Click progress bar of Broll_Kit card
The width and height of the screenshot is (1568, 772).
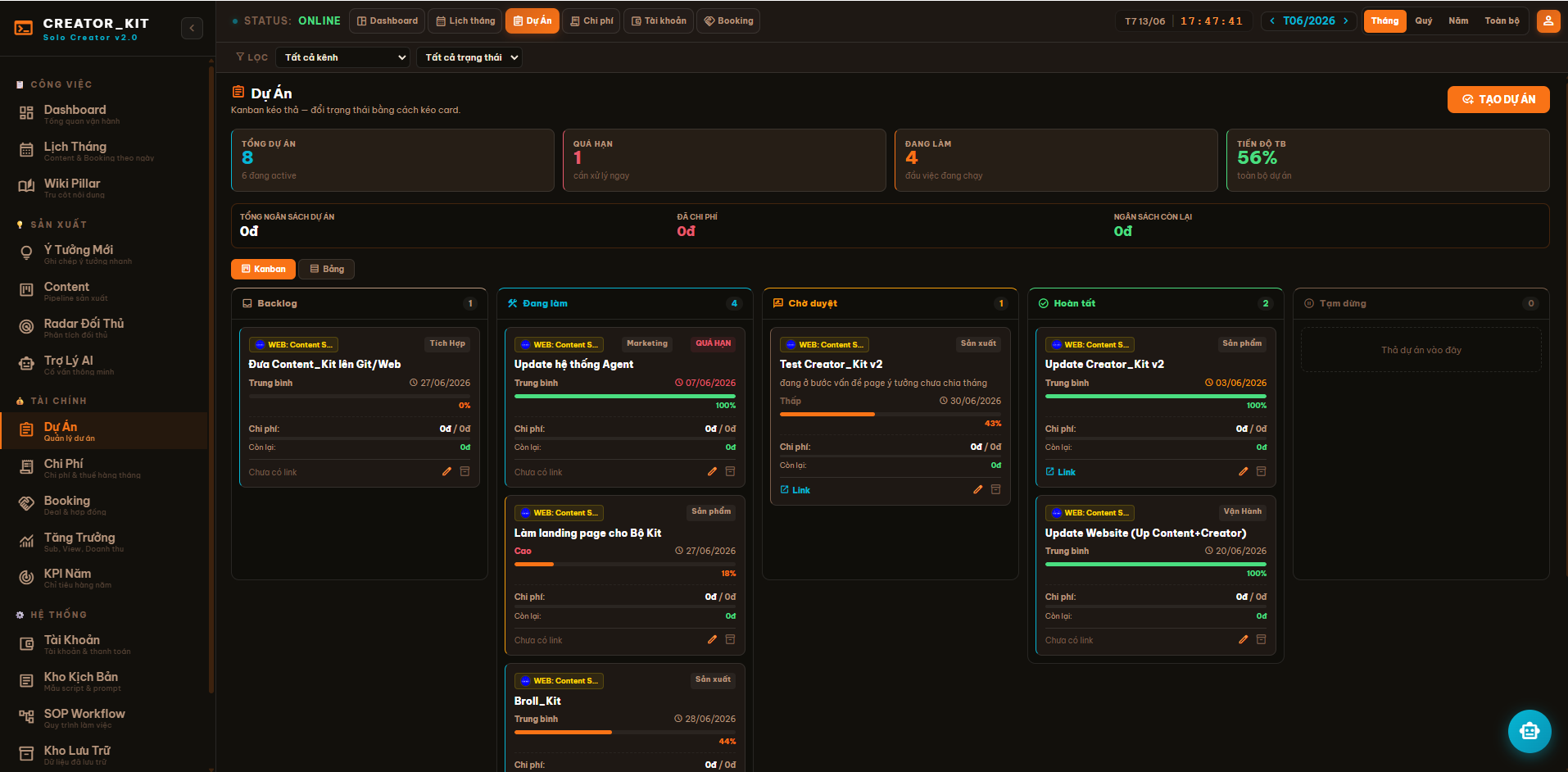pyautogui.click(x=625, y=732)
